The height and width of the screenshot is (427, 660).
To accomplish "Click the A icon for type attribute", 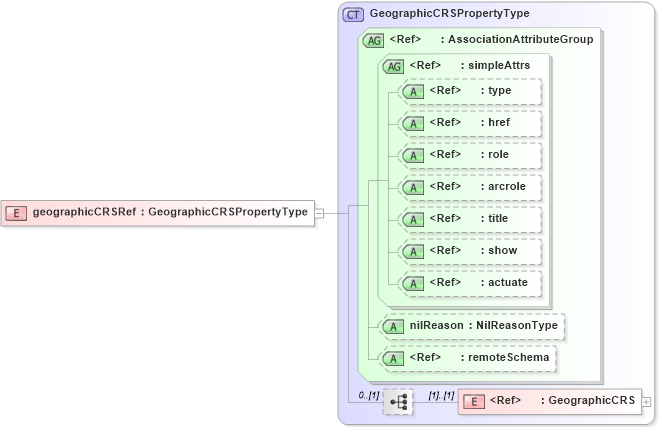I will [x=413, y=92].
